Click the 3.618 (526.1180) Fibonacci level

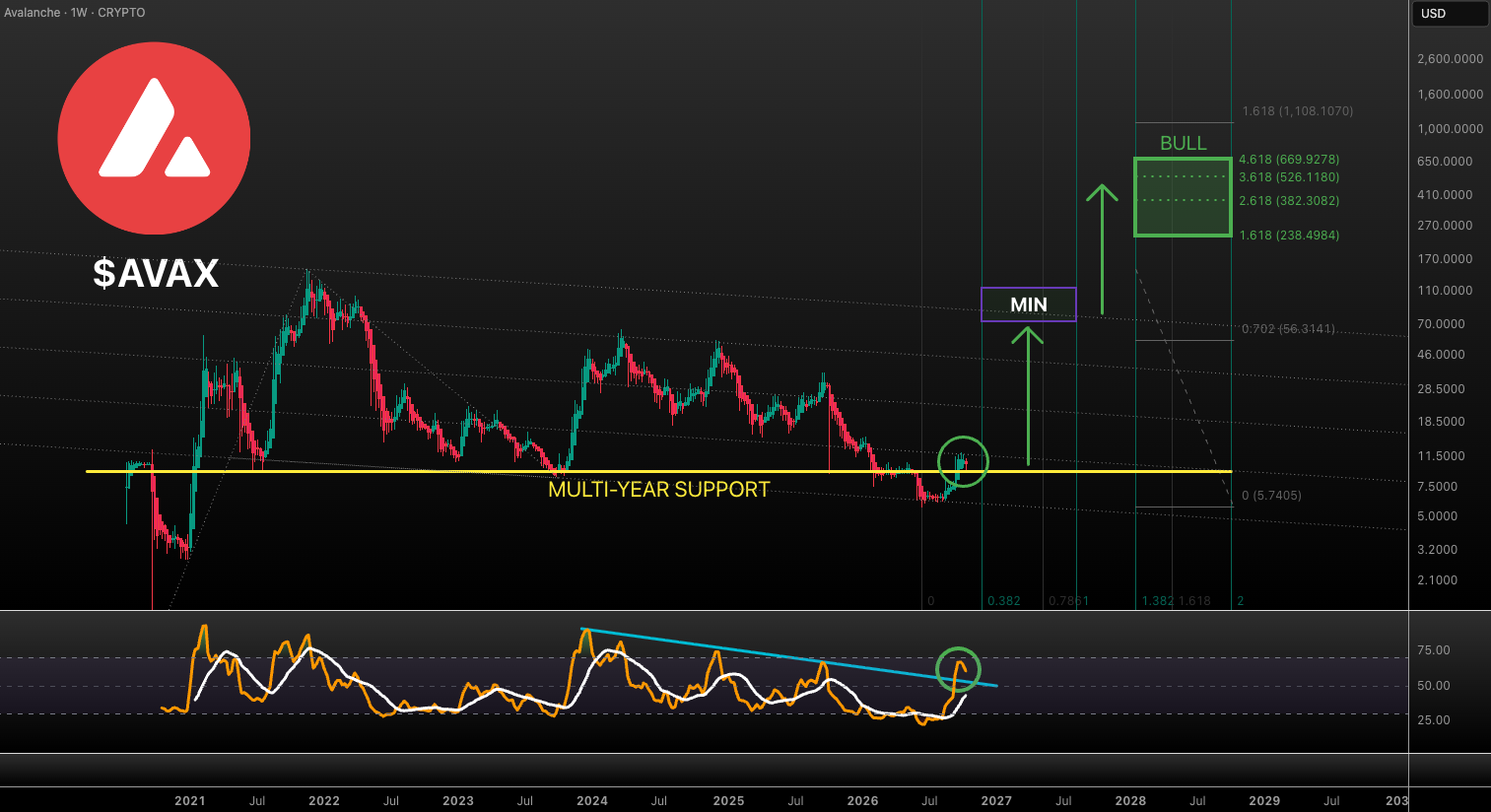point(1289,177)
